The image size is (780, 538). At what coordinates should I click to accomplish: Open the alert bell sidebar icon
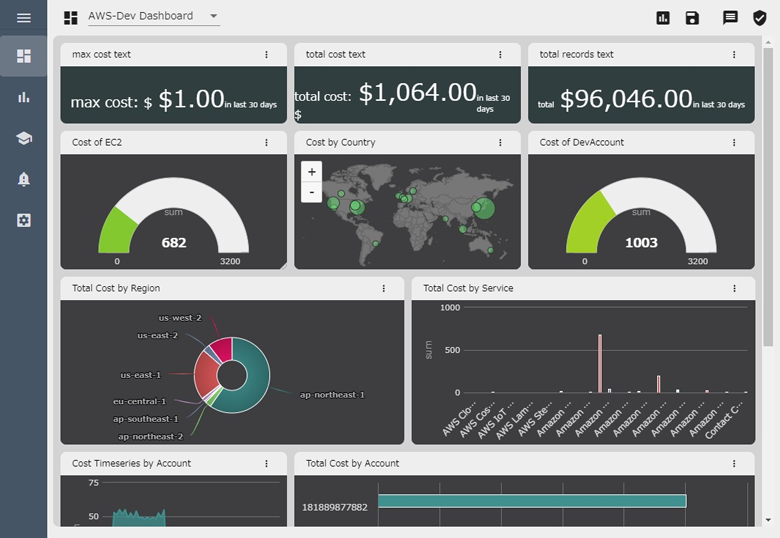tap(23, 179)
